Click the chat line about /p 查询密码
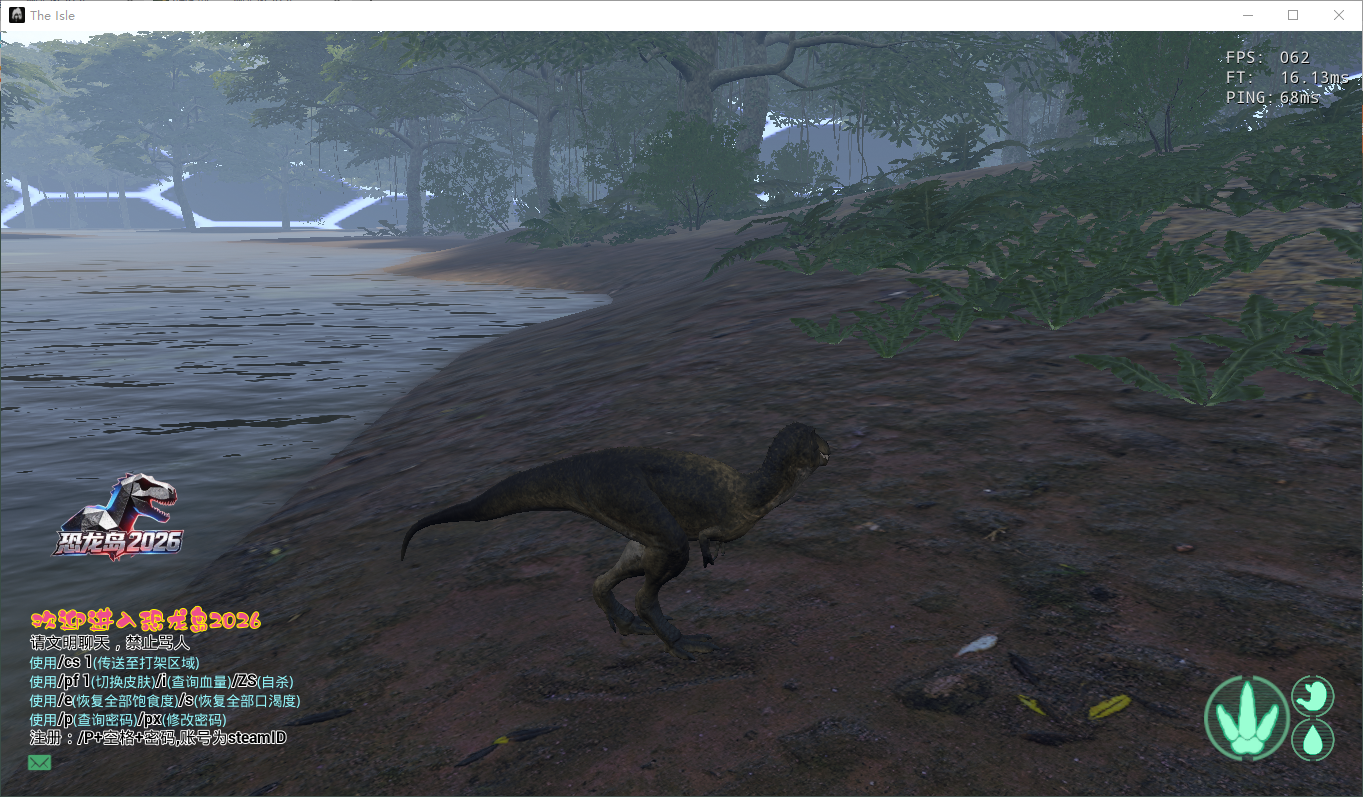1363x797 pixels. point(128,719)
